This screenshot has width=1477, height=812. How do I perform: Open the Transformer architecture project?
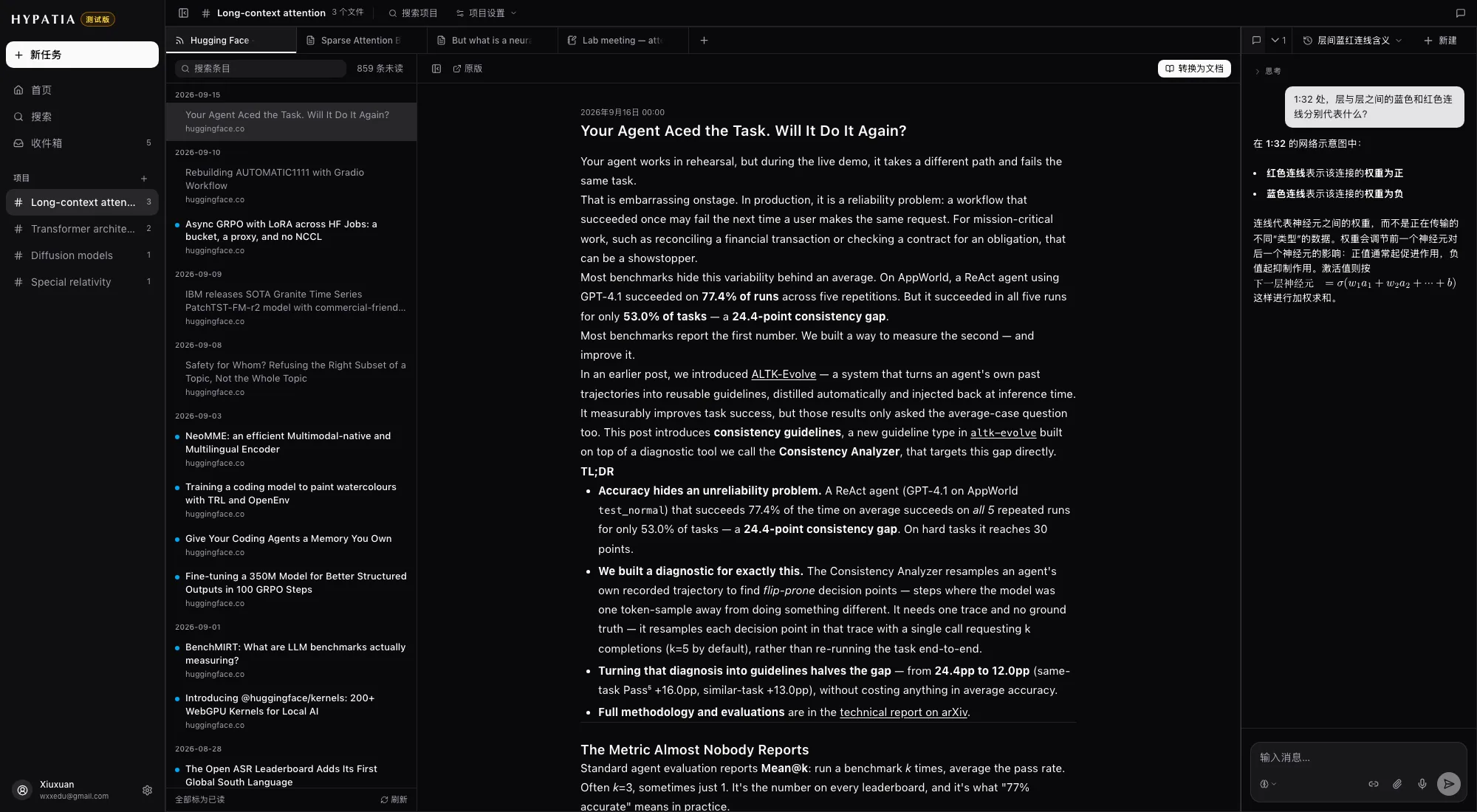click(x=82, y=229)
